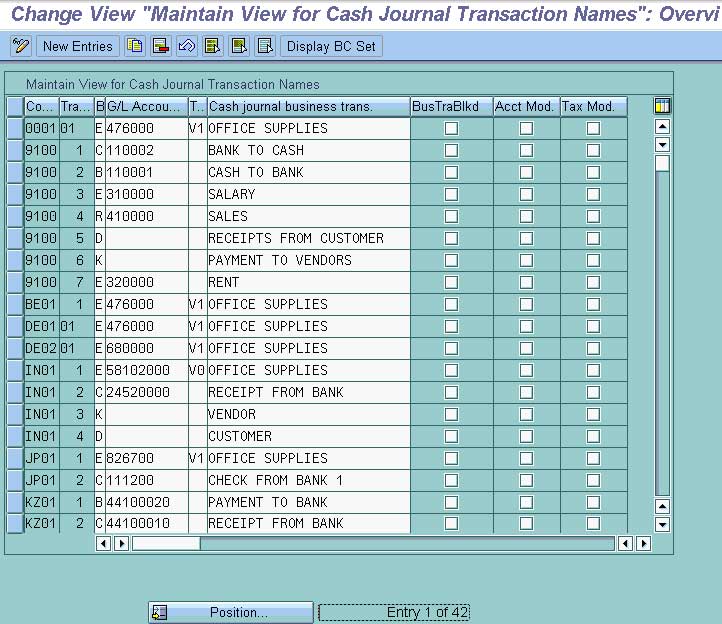This screenshot has width=722, height=624.
Task: Click the Position... button
Action: tap(231, 612)
